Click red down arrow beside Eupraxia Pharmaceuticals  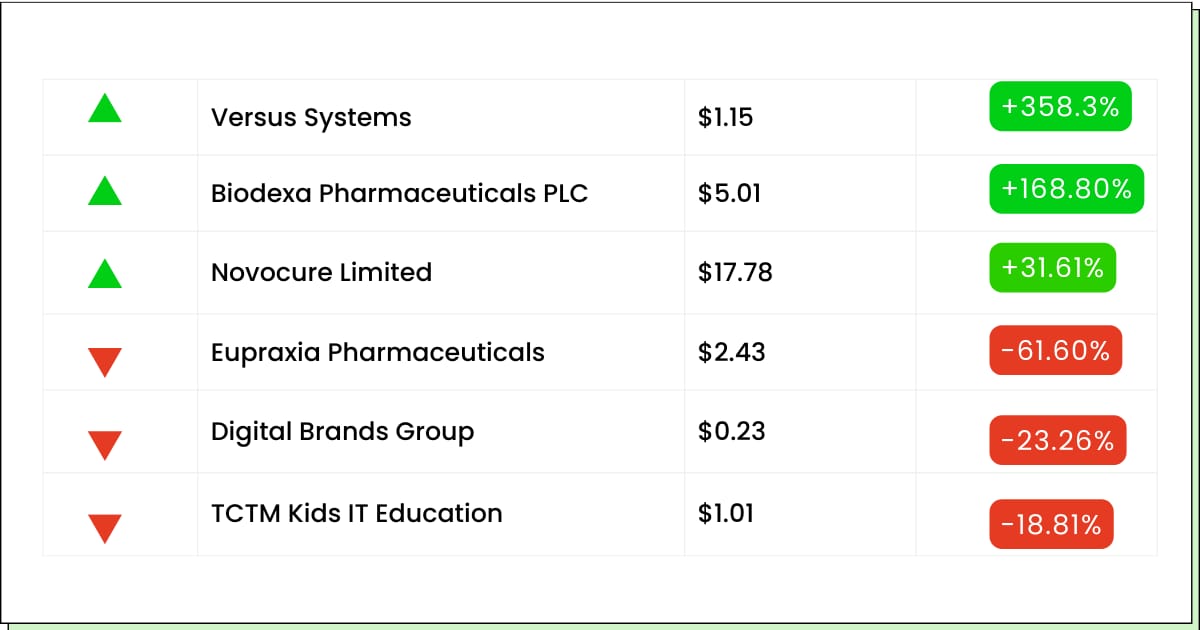click(x=105, y=361)
